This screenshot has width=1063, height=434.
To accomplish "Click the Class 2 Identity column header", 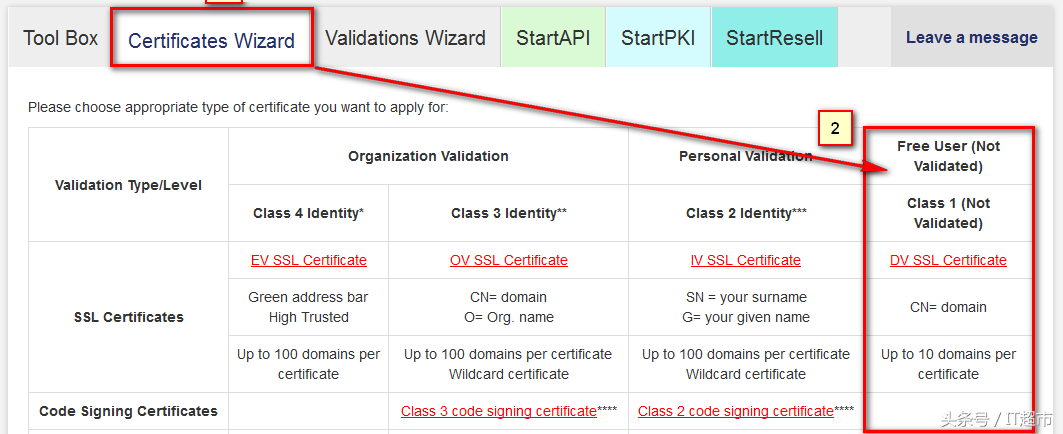I will [x=746, y=213].
